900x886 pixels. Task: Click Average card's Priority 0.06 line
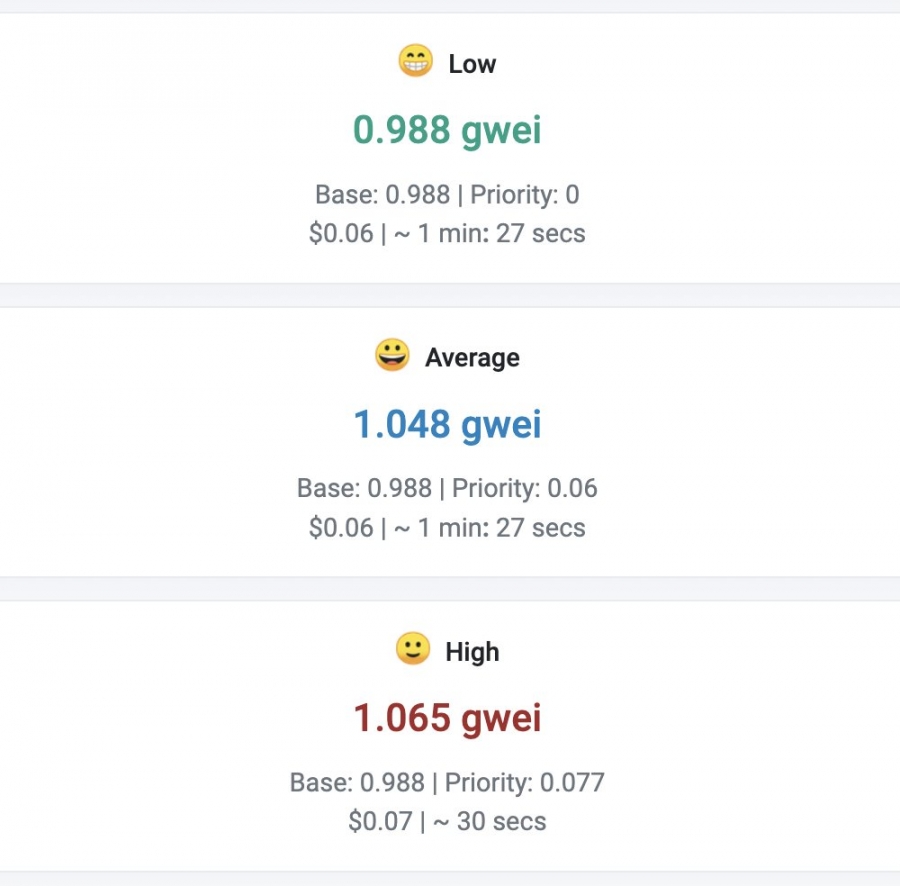click(x=447, y=488)
